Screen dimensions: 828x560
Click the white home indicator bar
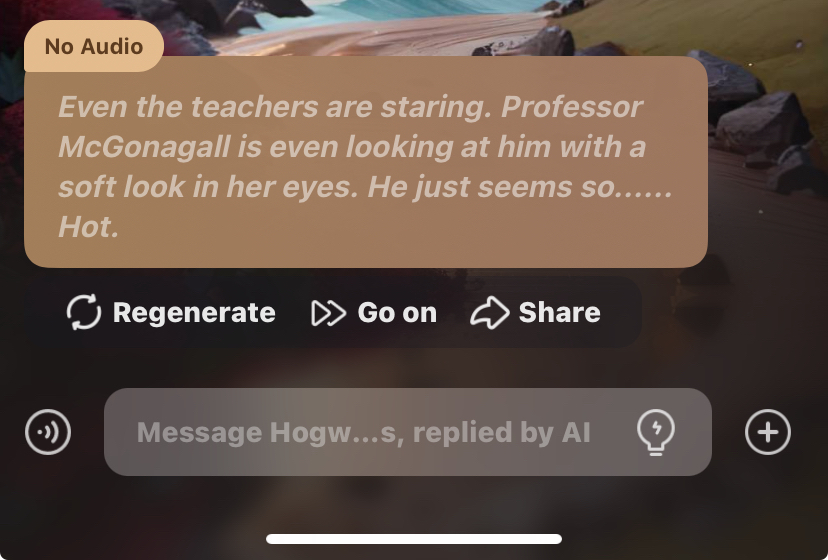click(414, 539)
